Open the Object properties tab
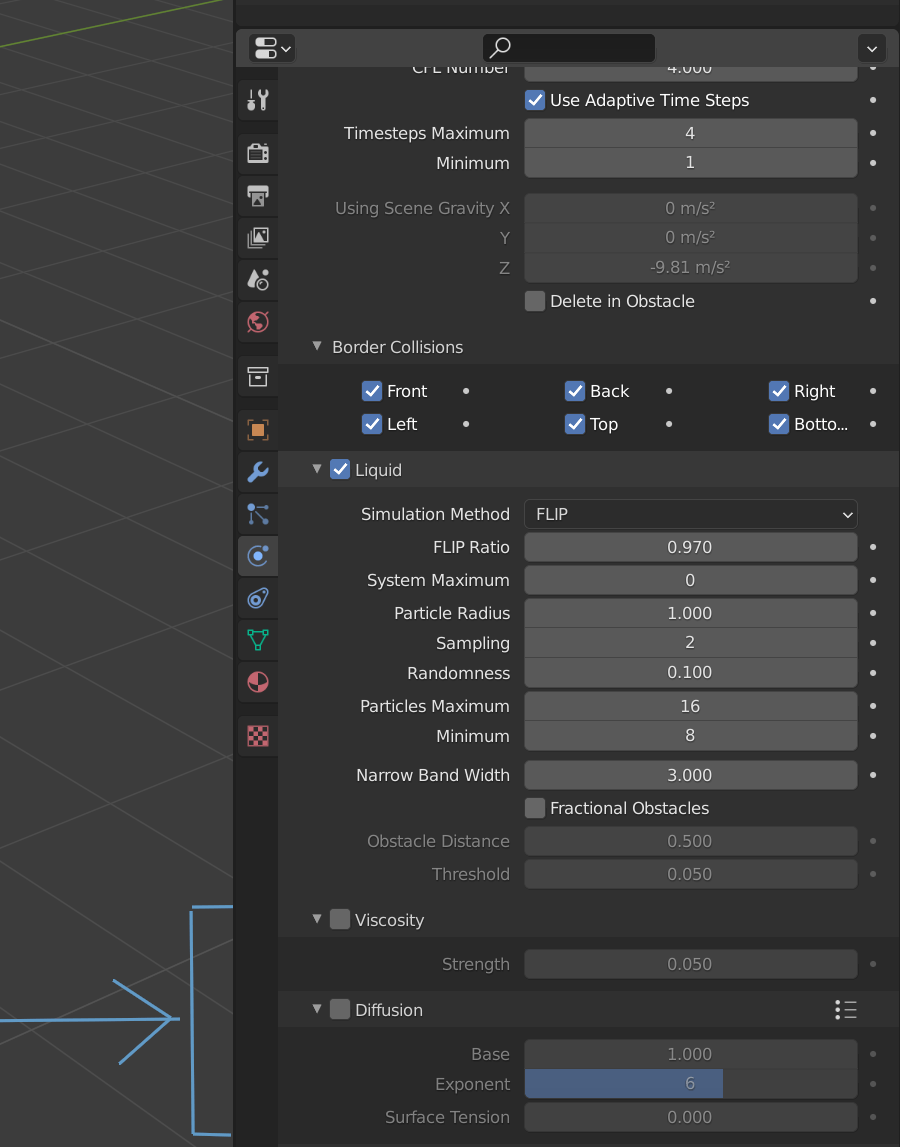 pos(257,430)
